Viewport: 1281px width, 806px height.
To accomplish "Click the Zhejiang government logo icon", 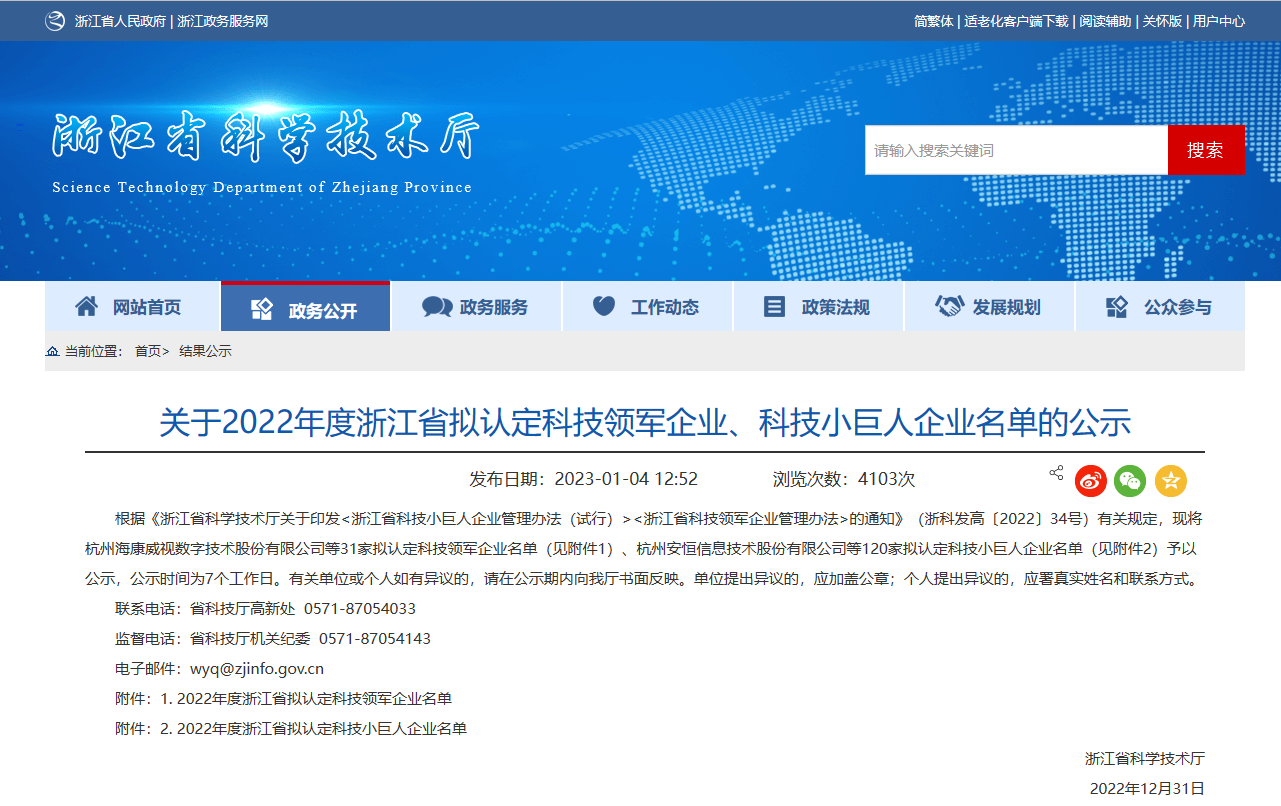I will (54, 21).
